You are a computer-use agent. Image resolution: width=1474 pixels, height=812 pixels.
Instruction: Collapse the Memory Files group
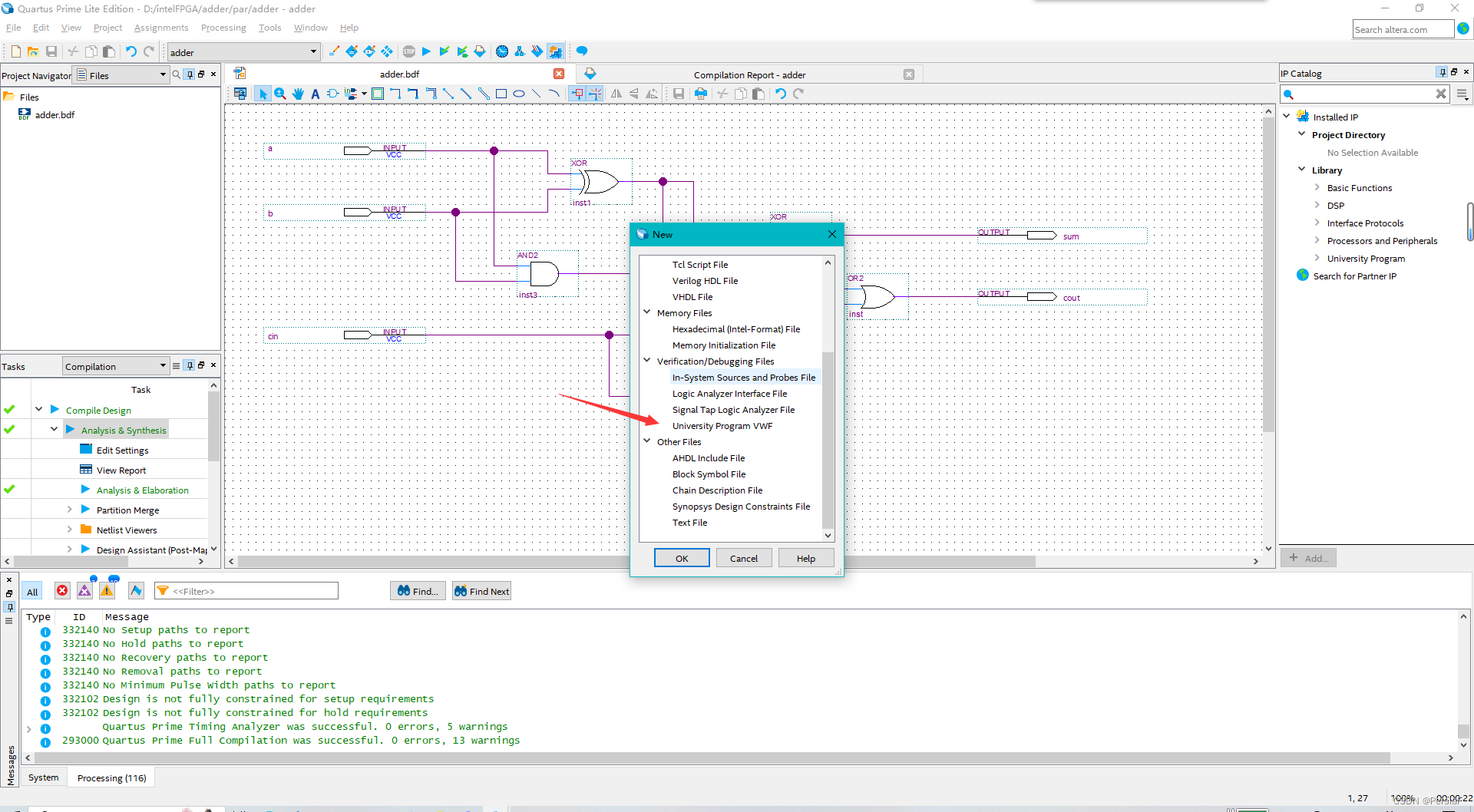647,312
